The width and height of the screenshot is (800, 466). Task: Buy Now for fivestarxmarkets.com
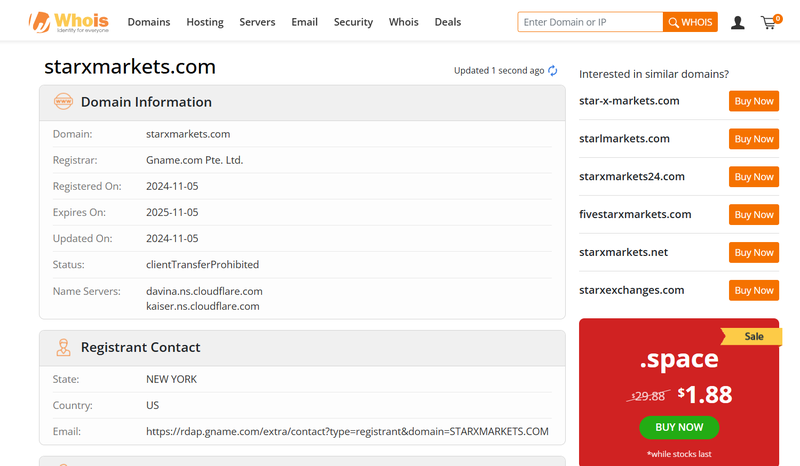pyautogui.click(x=754, y=214)
